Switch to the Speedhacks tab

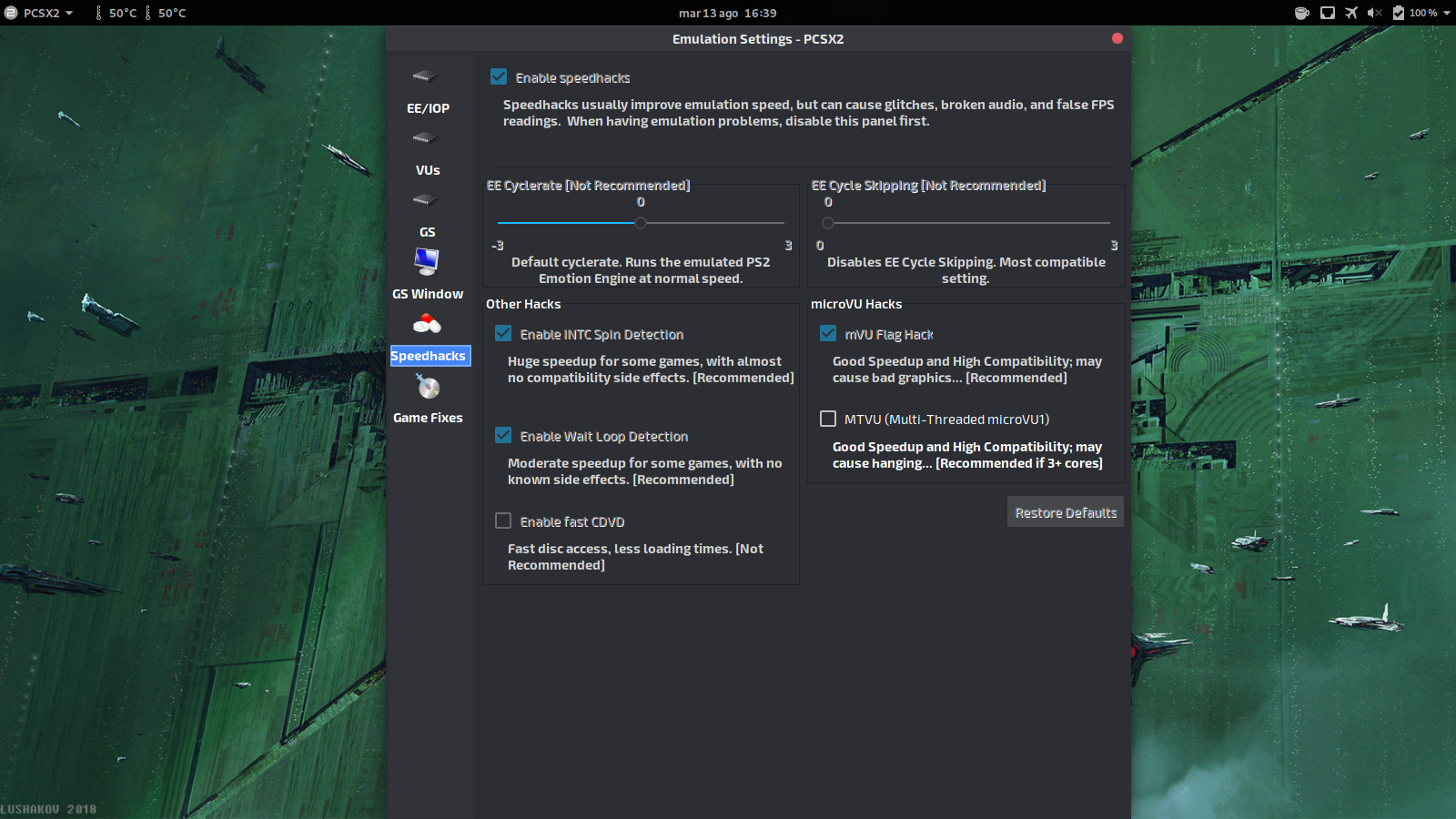[429, 356]
